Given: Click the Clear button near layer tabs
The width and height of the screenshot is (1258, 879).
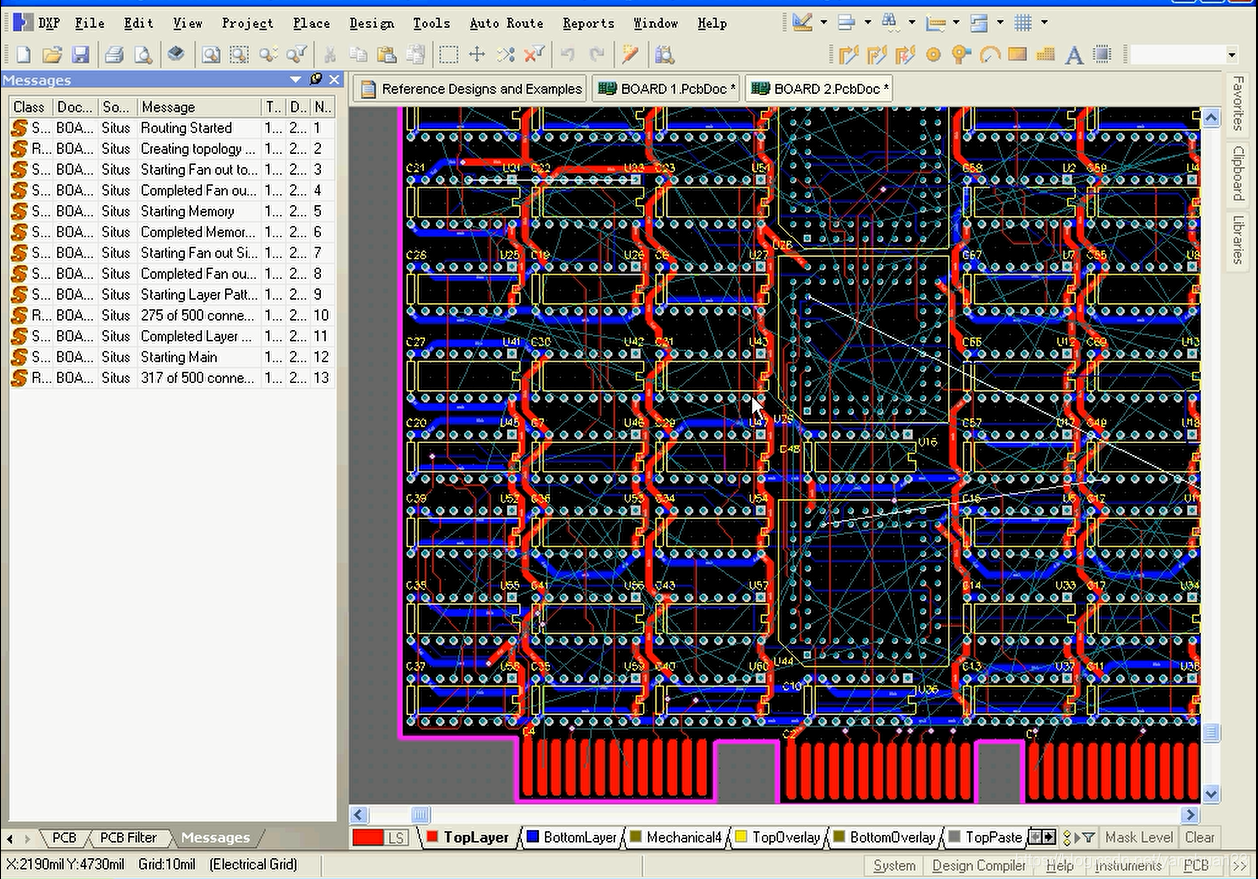Looking at the screenshot, I should (1199, 837).
